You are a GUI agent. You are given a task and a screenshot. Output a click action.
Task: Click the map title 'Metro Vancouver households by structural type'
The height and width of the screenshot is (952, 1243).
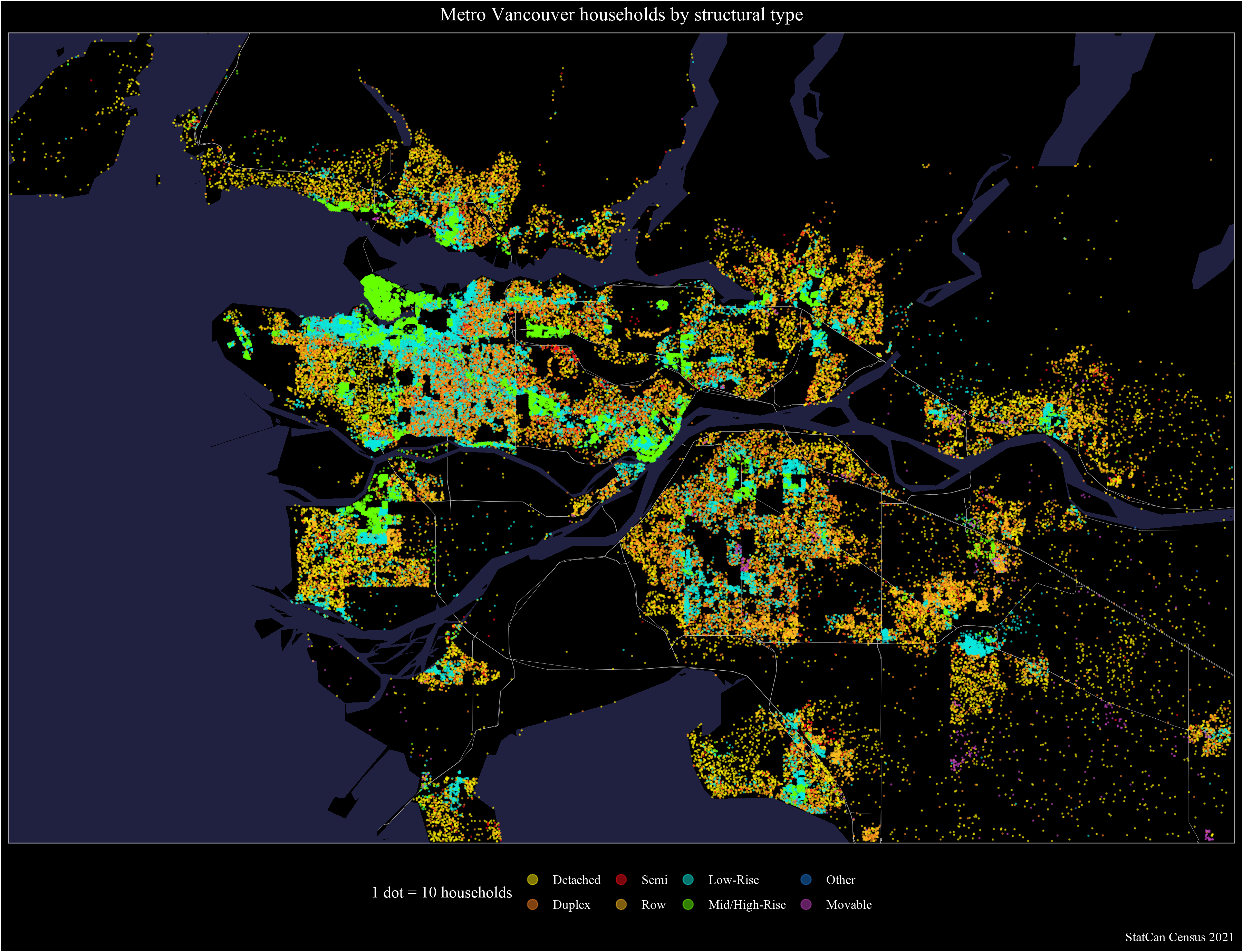[621, 15]
